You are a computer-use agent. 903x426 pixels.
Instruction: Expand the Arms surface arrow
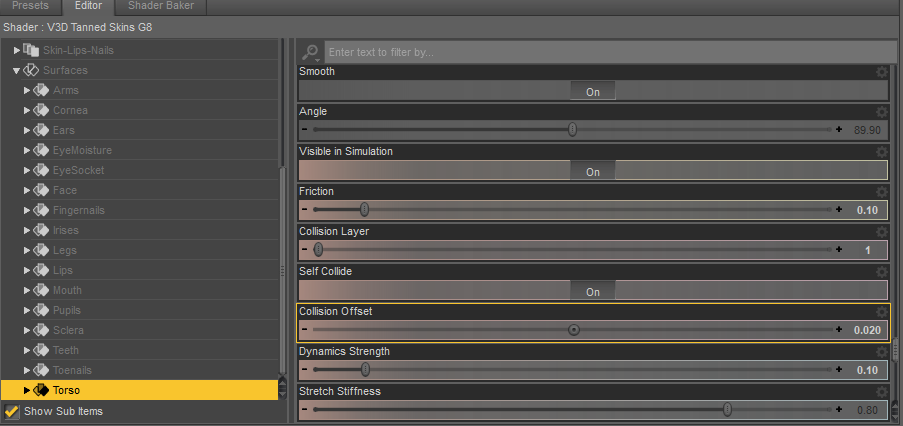[x=26, y=90]
